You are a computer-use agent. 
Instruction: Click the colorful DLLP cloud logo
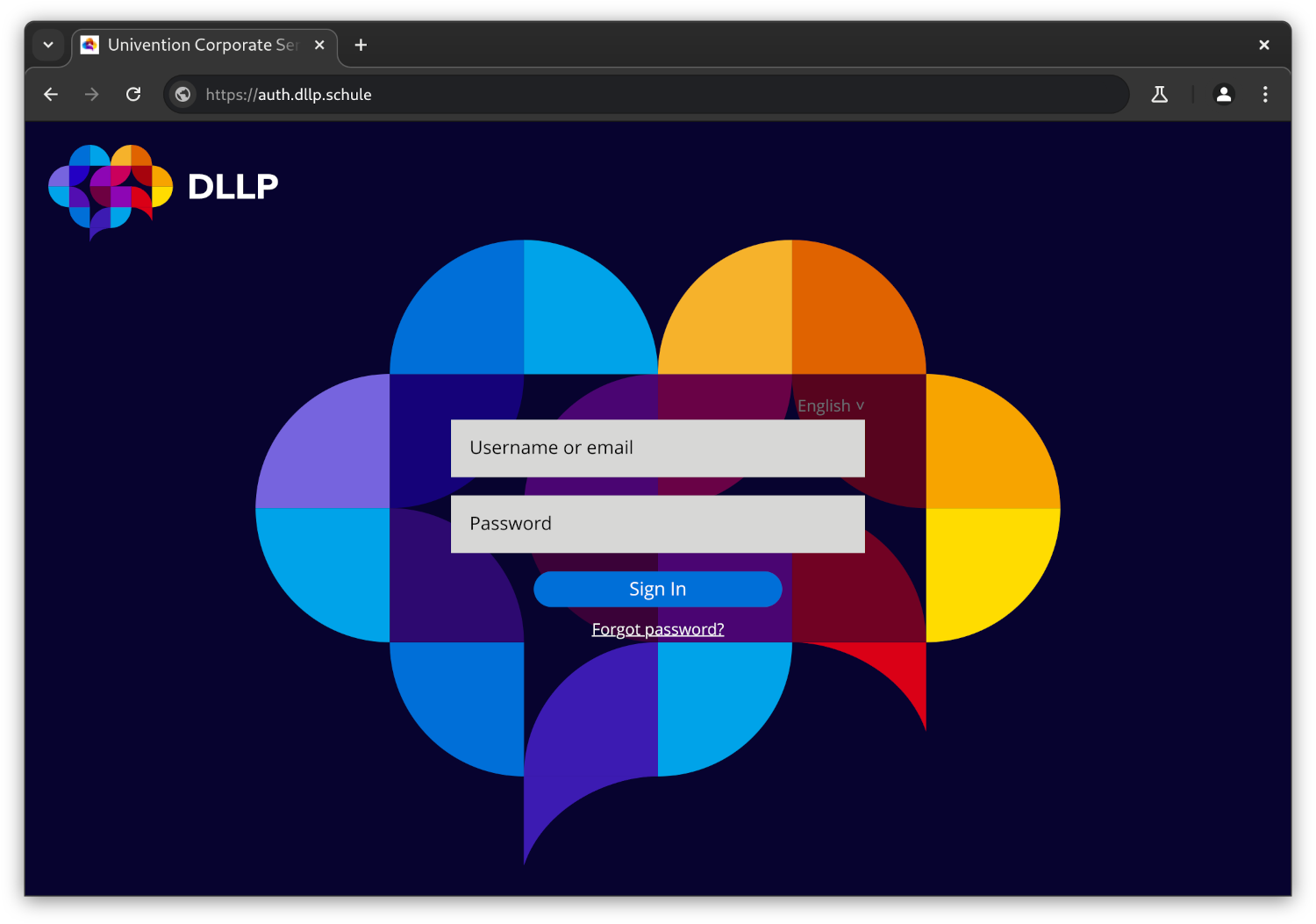pos(110,189)
